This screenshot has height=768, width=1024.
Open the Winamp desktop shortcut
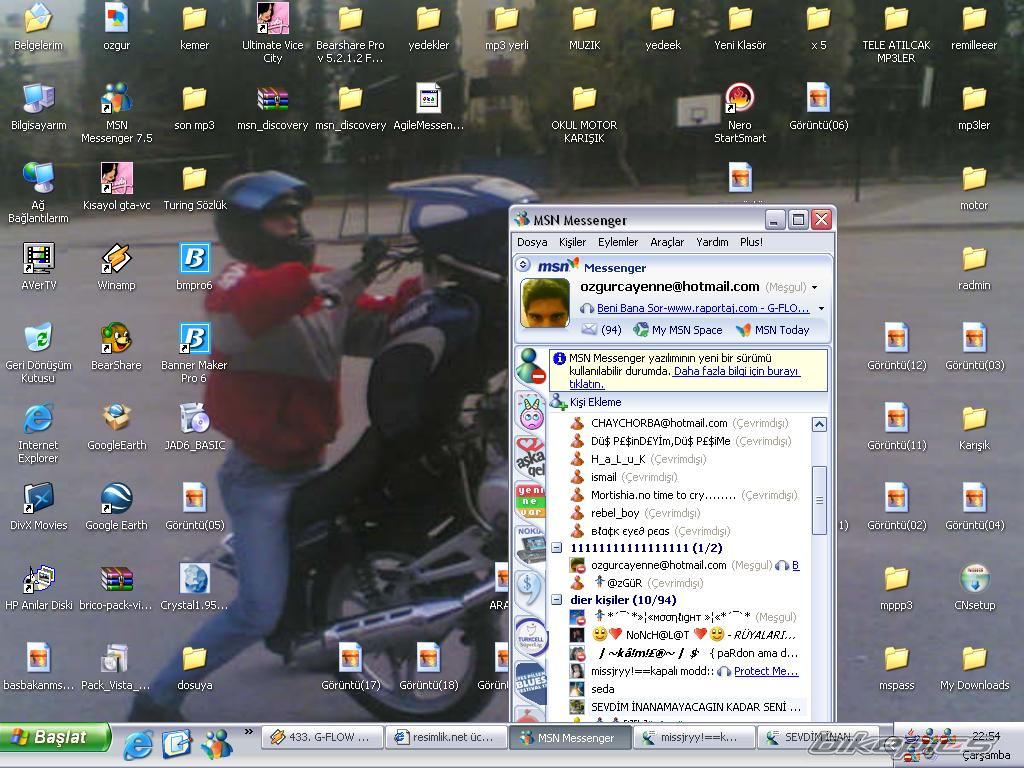pyautogui.click(x=116, y=267)
